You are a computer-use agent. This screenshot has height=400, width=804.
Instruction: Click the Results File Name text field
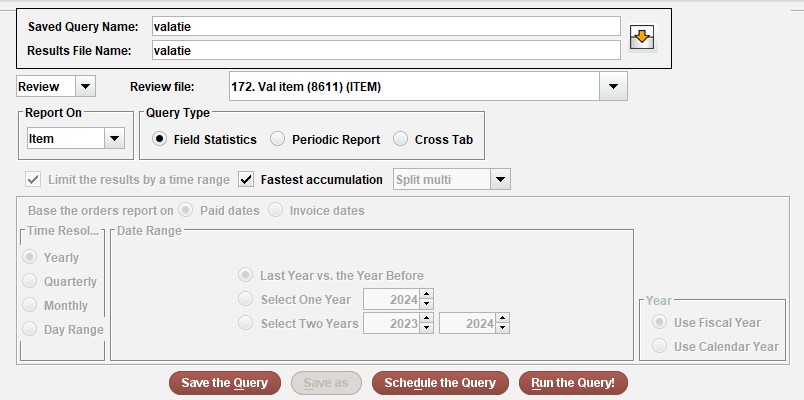click(x=386, y=50)
